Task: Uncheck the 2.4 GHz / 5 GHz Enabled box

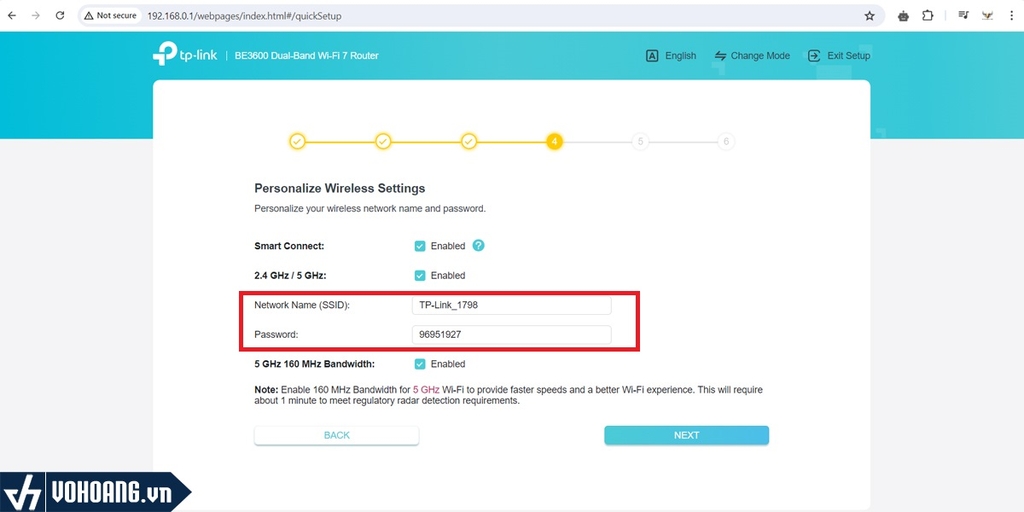Action: (x=420, y=275)
